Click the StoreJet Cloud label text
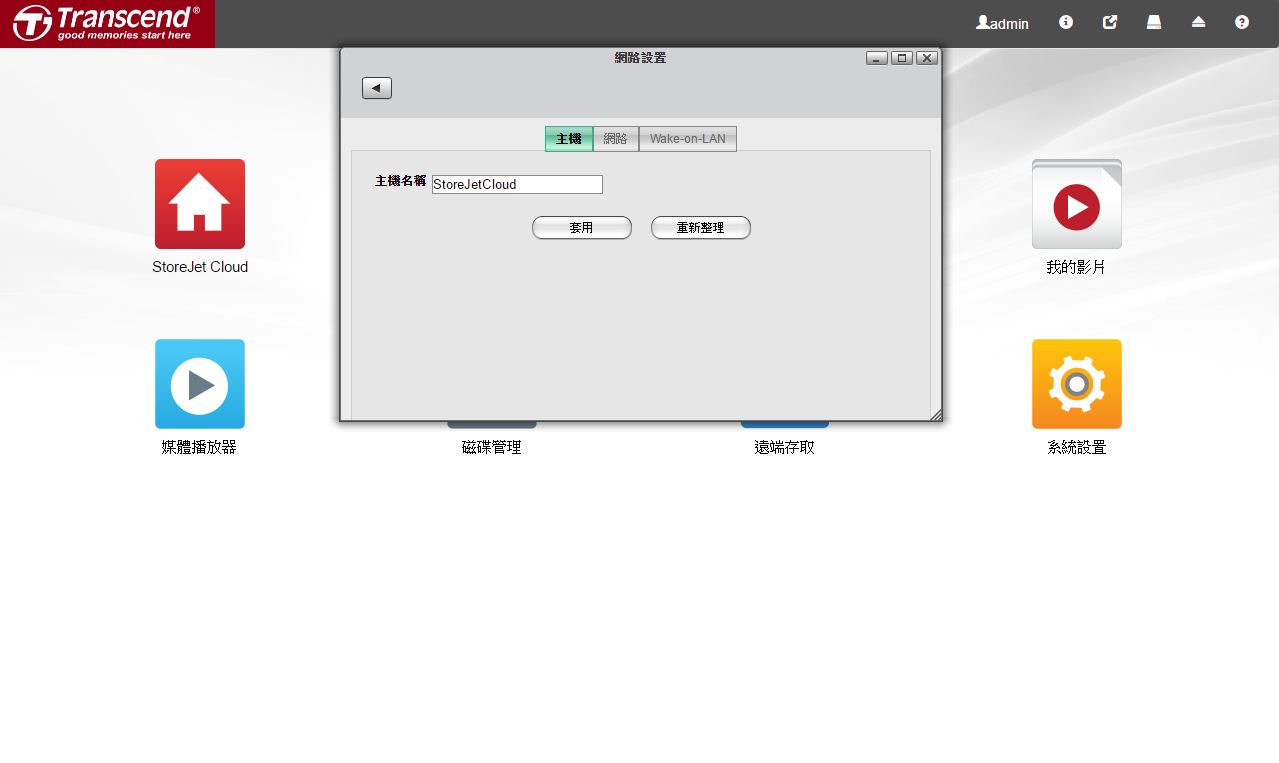This screenshot has width=1279, height=763. click(x=200, y=267)
